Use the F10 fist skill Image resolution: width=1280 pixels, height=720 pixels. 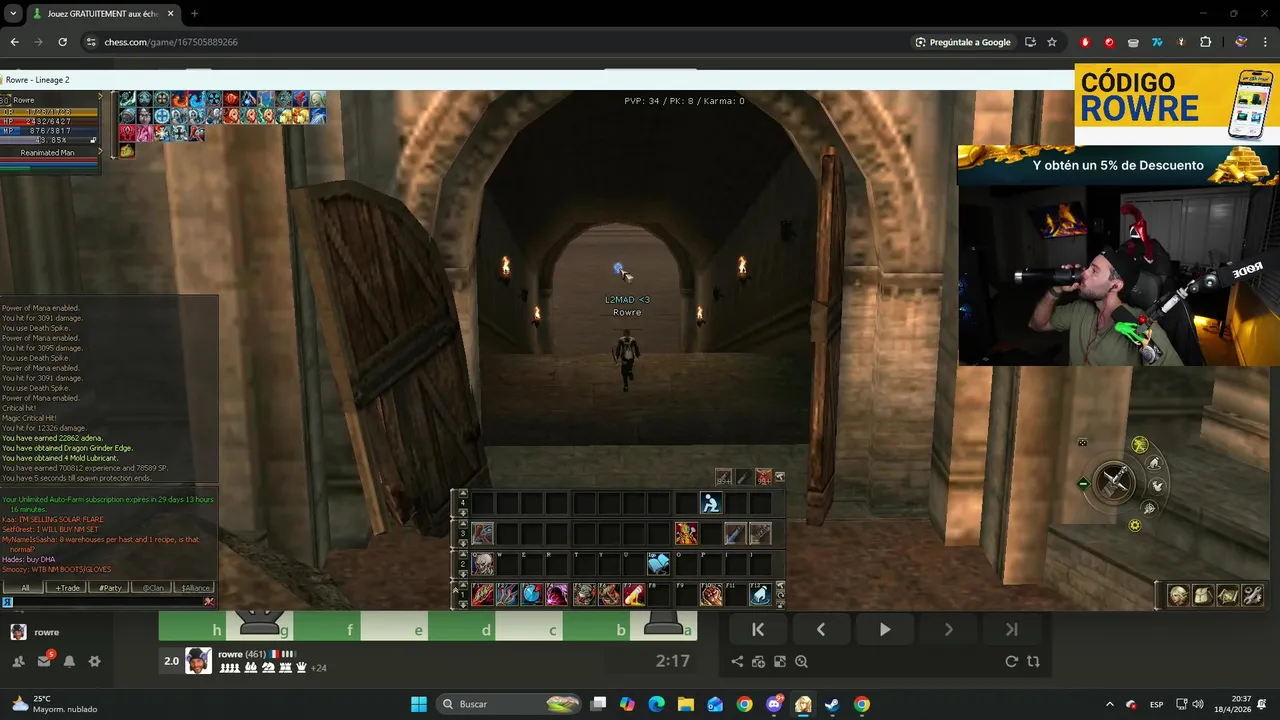point(711,596)
